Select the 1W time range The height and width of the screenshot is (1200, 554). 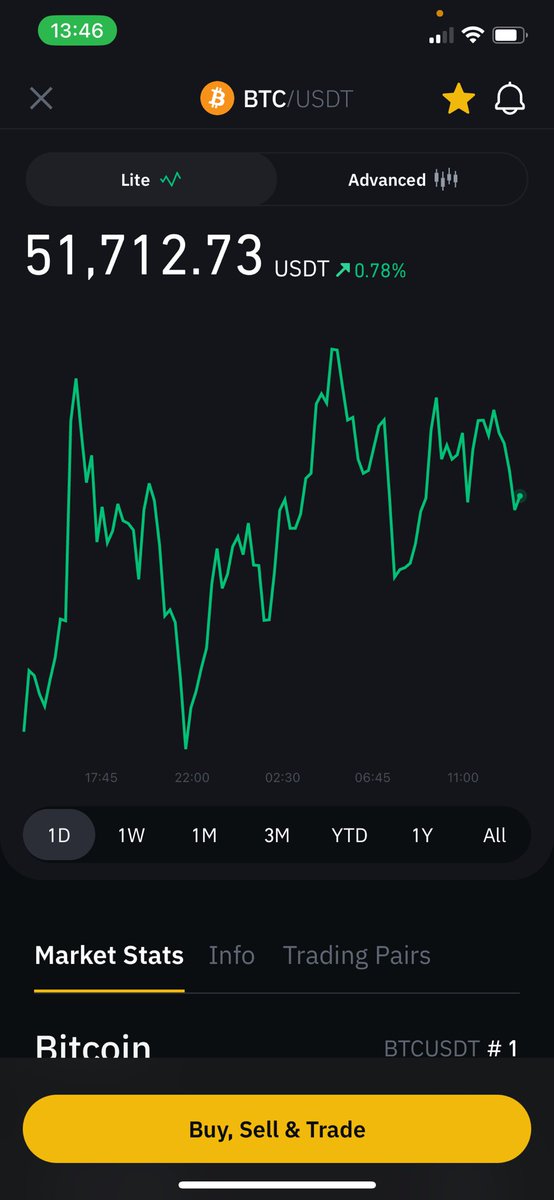(x=132, y=835)
